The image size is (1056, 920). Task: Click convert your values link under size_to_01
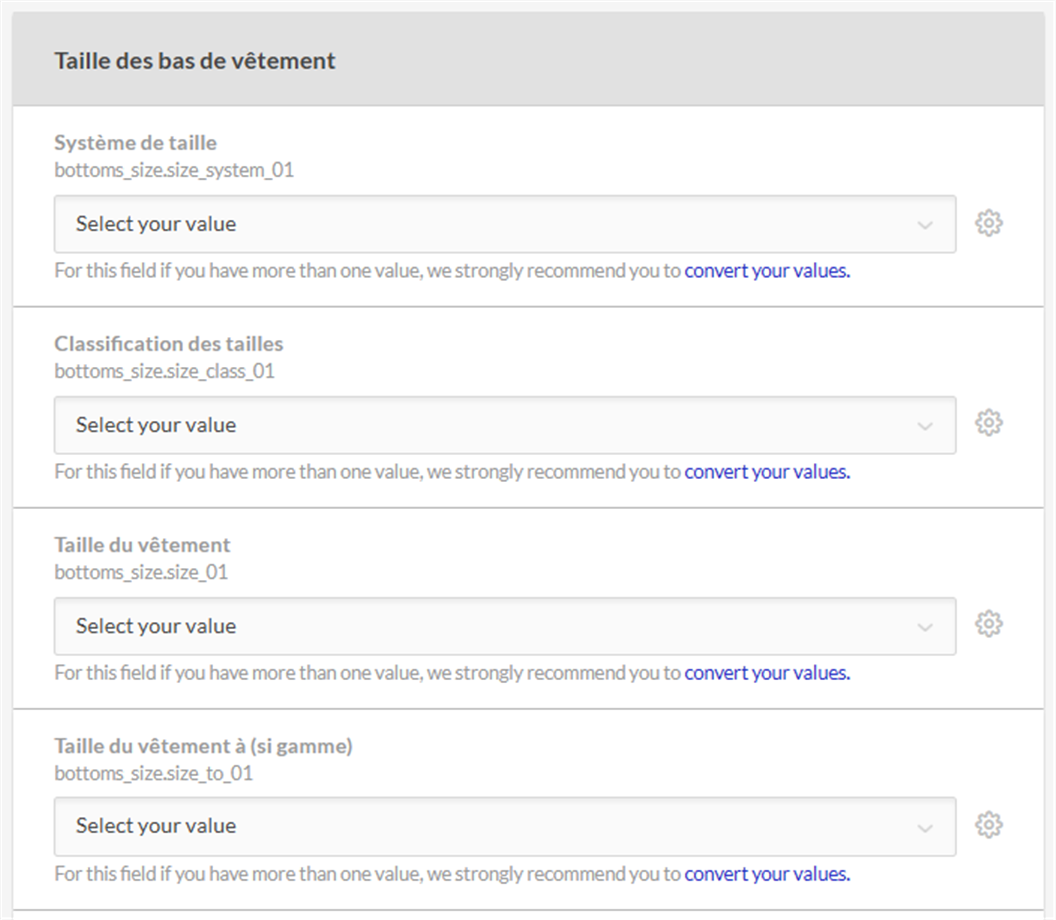point(767,874)
